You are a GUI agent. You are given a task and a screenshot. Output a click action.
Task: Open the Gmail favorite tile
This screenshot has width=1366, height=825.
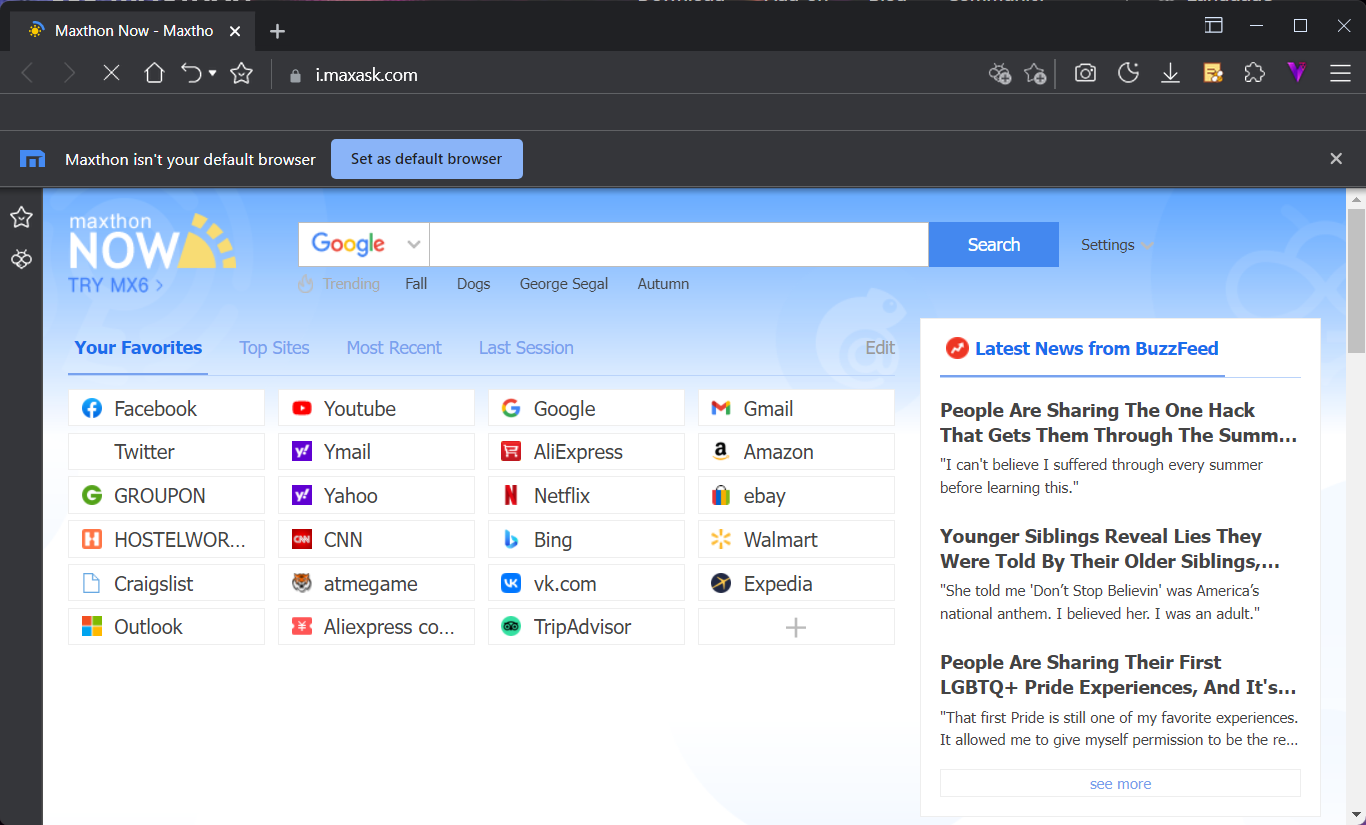coord(796,408)
